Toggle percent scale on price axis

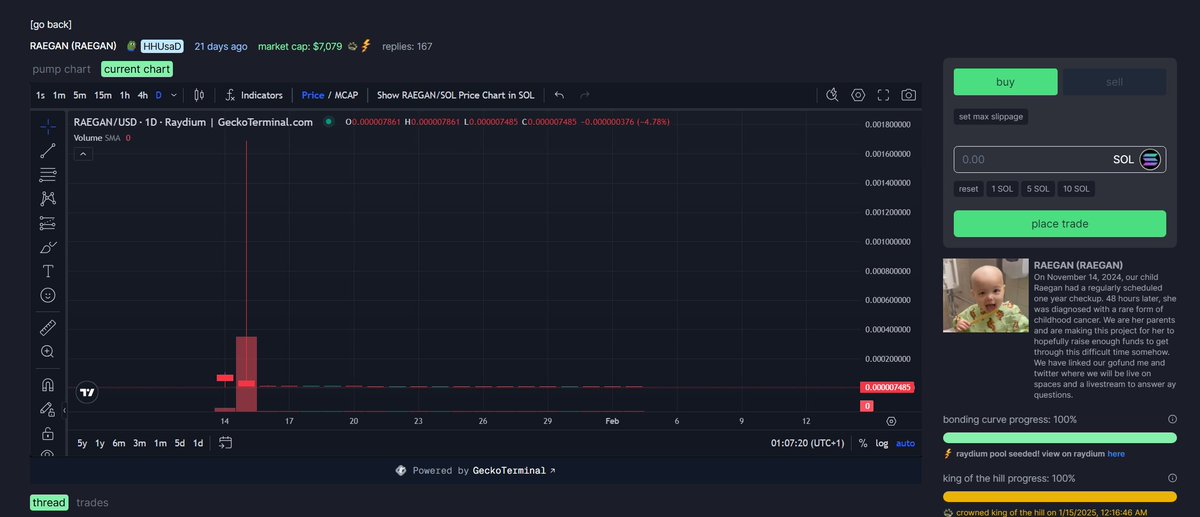(x=862, y=443)
